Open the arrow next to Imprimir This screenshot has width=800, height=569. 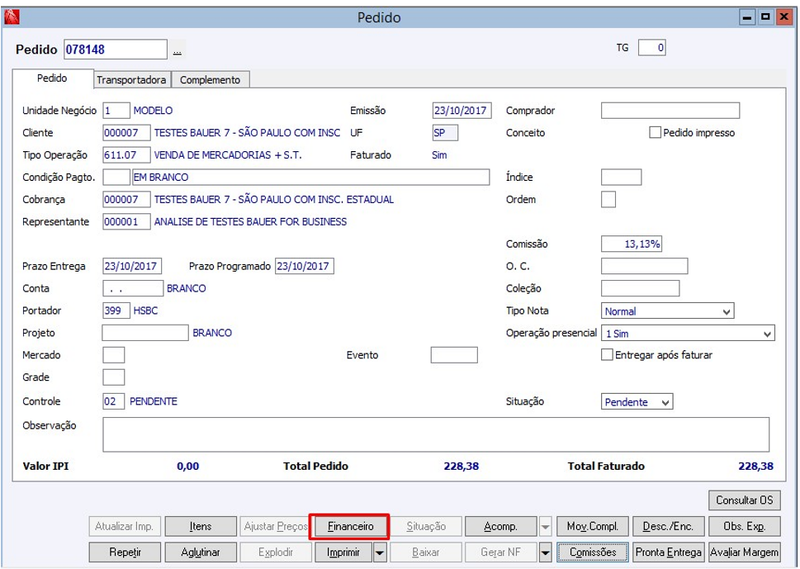coord(380,552)
